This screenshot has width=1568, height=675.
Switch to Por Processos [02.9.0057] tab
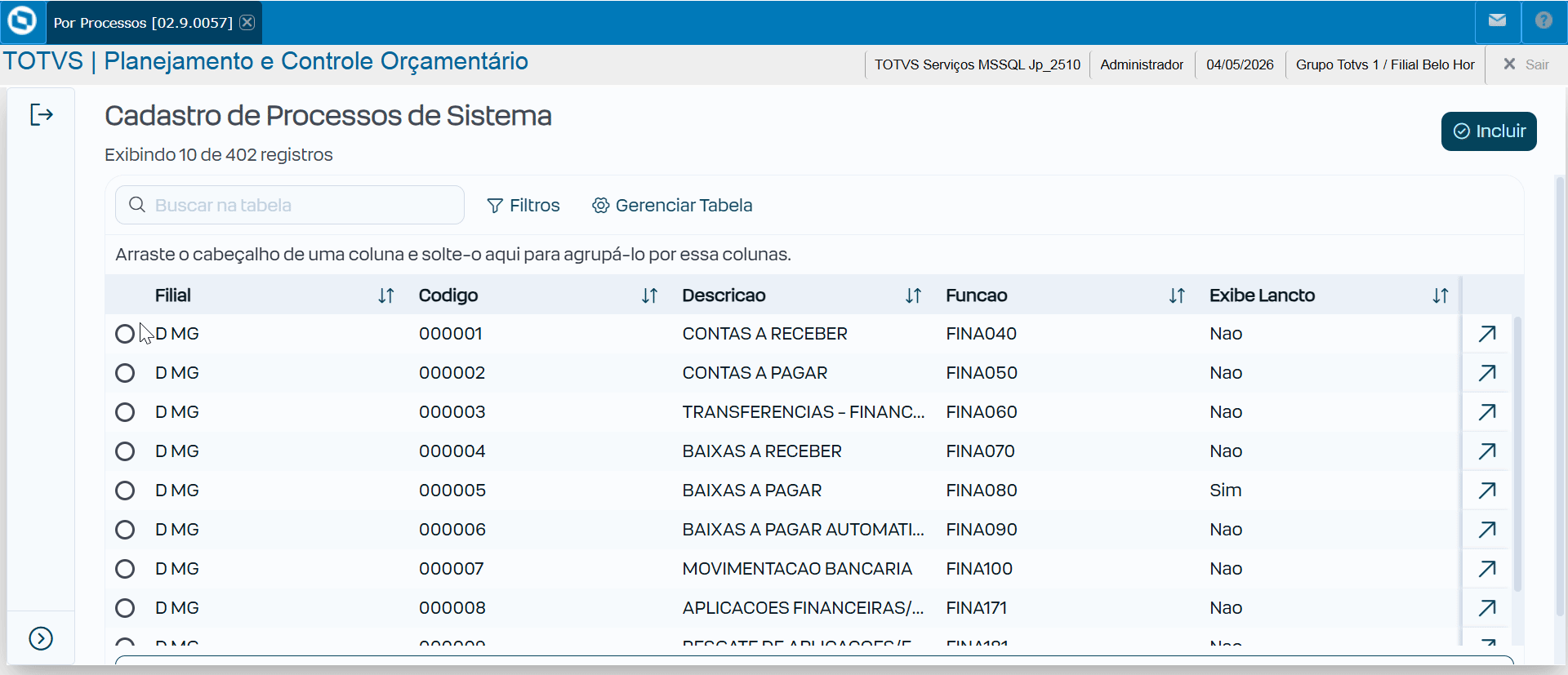point(143,23)
